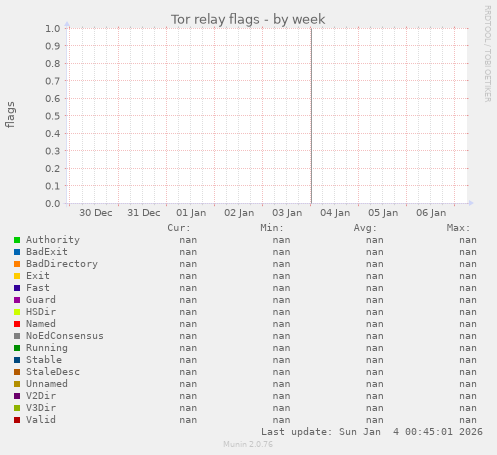Click the Guard purple legend swatch
The image size is (497, 455).
pos(17,300)
